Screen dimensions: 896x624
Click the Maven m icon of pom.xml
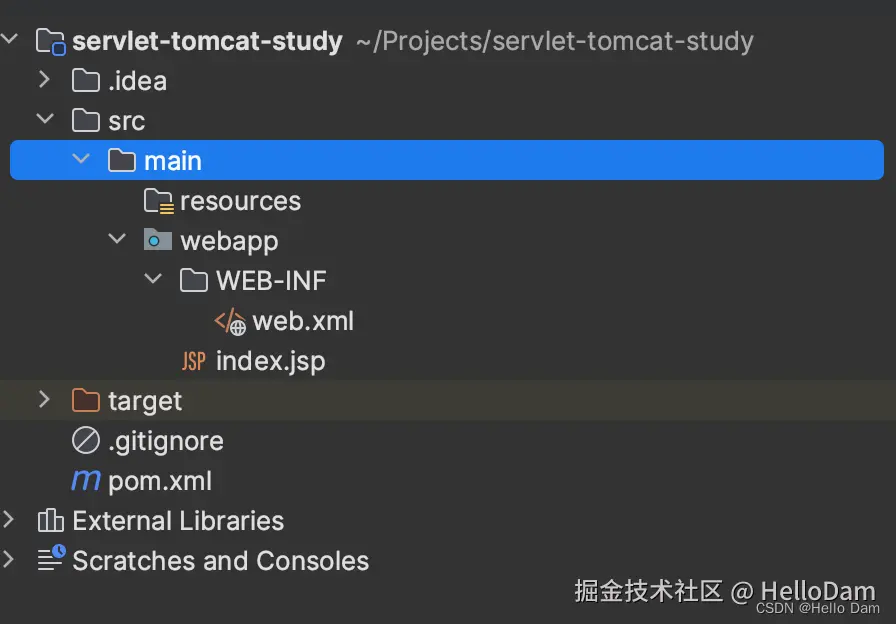(86, 481)
